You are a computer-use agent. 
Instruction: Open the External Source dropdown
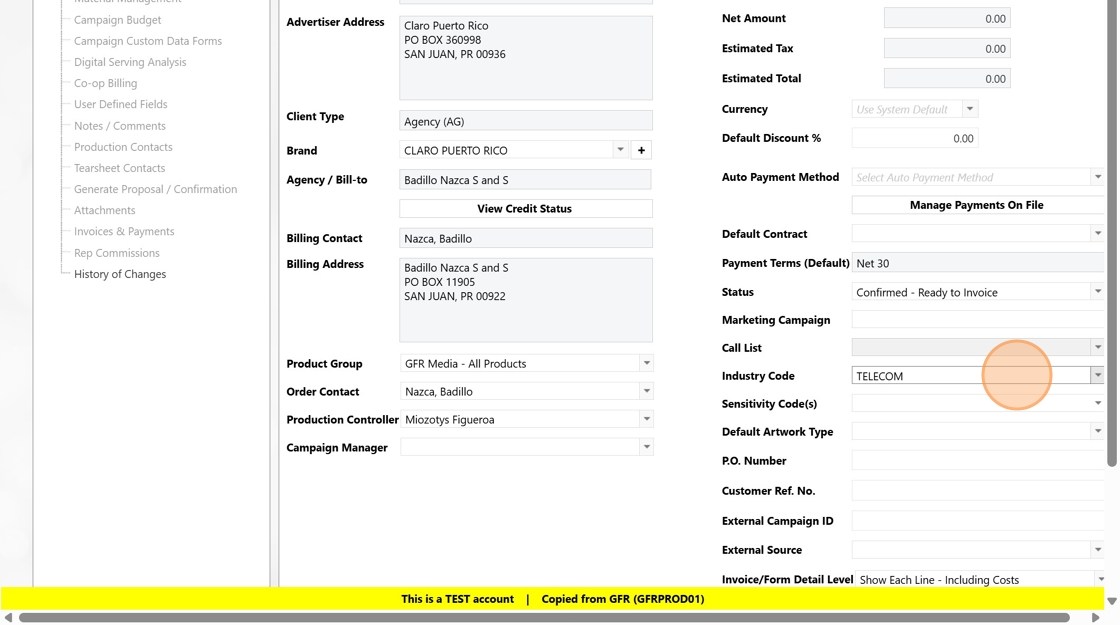[1097, 549]
